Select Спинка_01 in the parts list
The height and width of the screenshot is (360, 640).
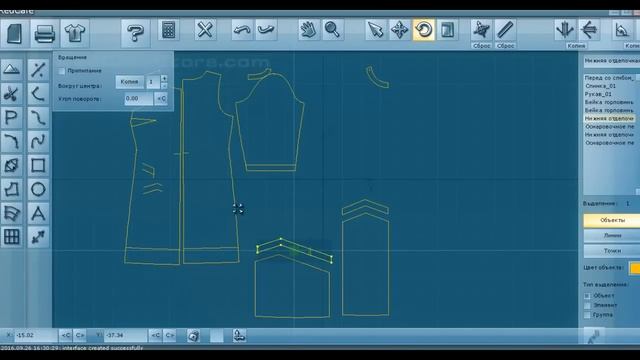click(x=600, y=86)
